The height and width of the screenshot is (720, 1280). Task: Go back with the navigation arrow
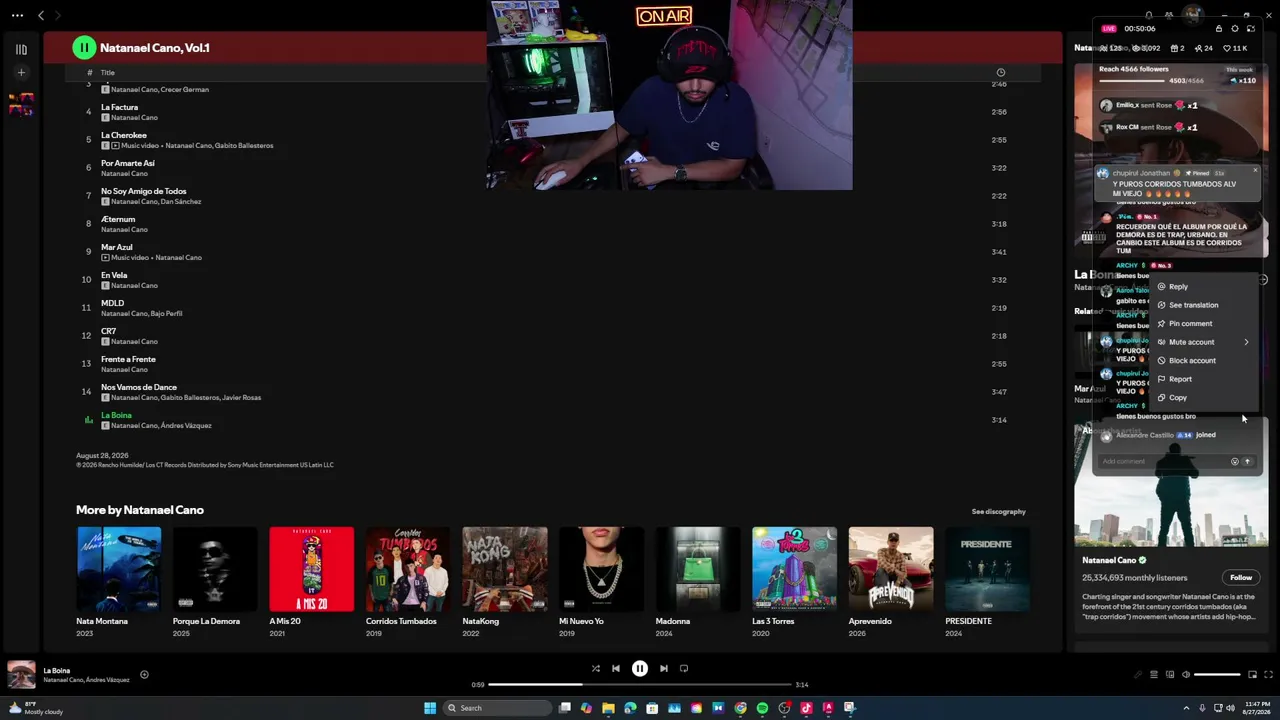pyautogui.click(x=41, y=16)
